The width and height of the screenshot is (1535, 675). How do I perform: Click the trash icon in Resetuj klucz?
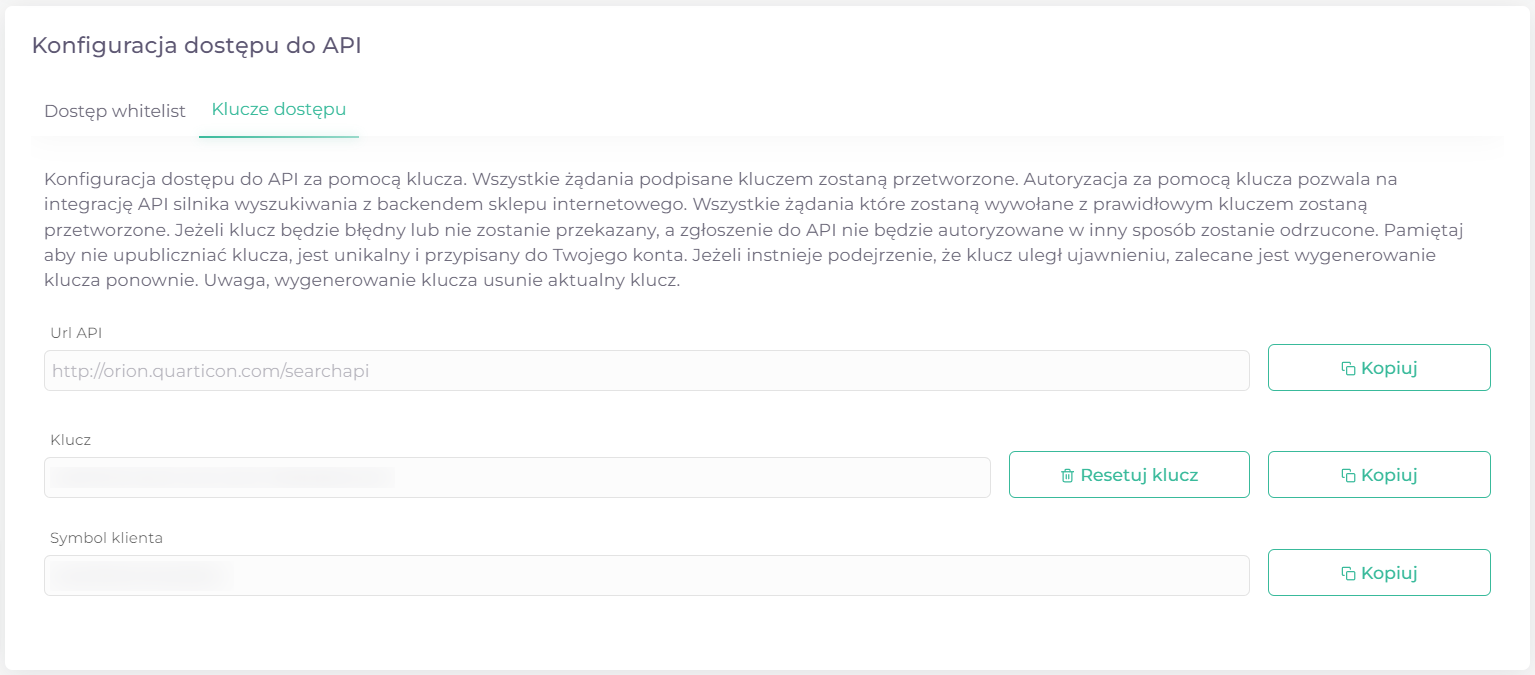1068,475
